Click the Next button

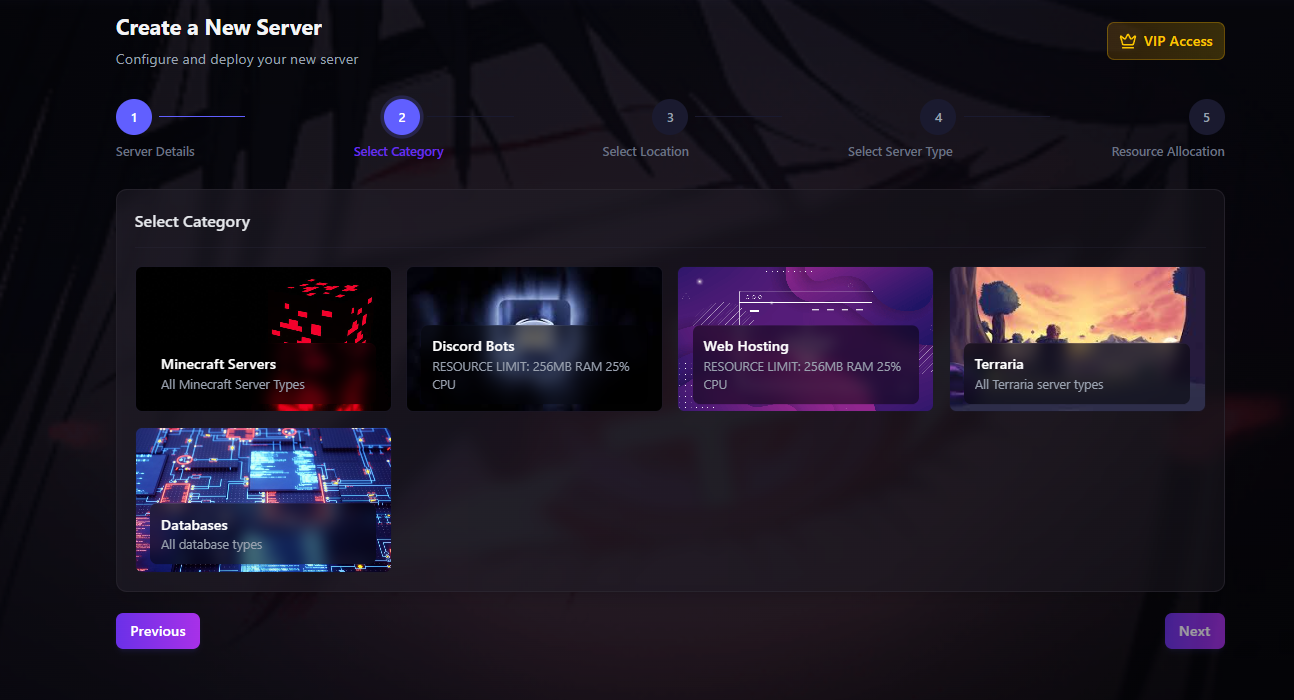[1194, 631]
